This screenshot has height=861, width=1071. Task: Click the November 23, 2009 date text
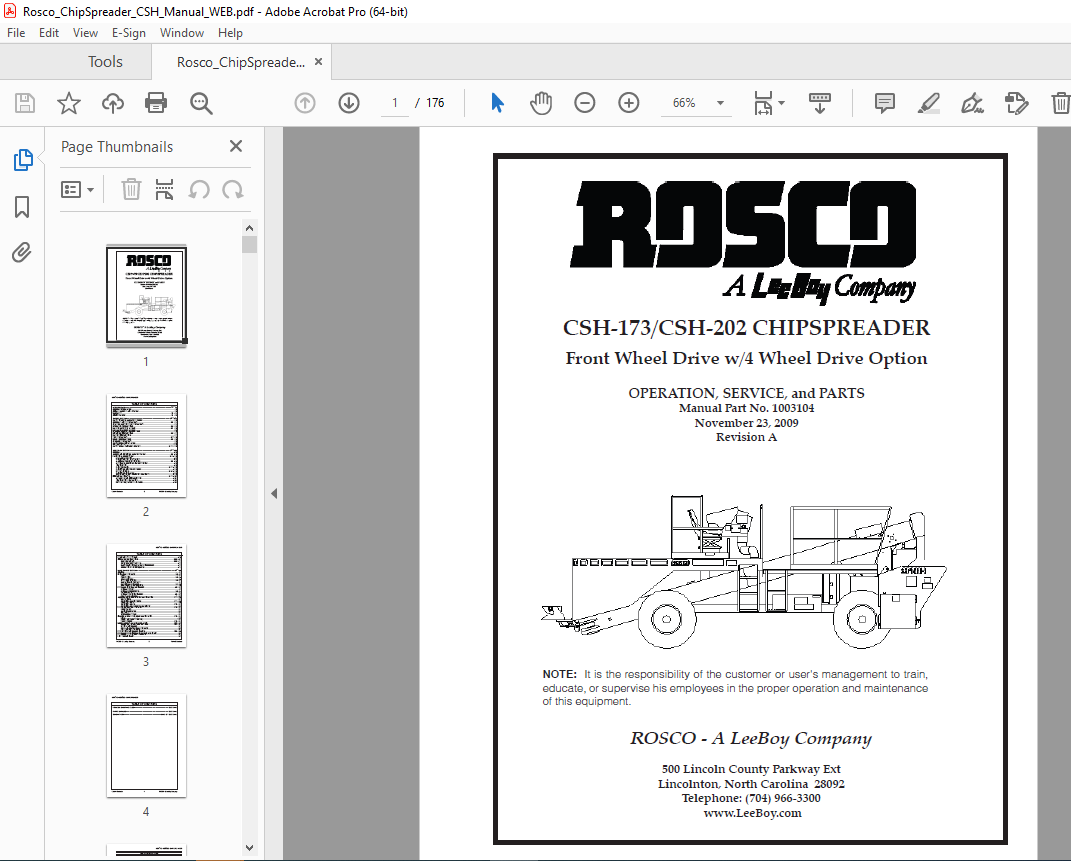(746, 423)
